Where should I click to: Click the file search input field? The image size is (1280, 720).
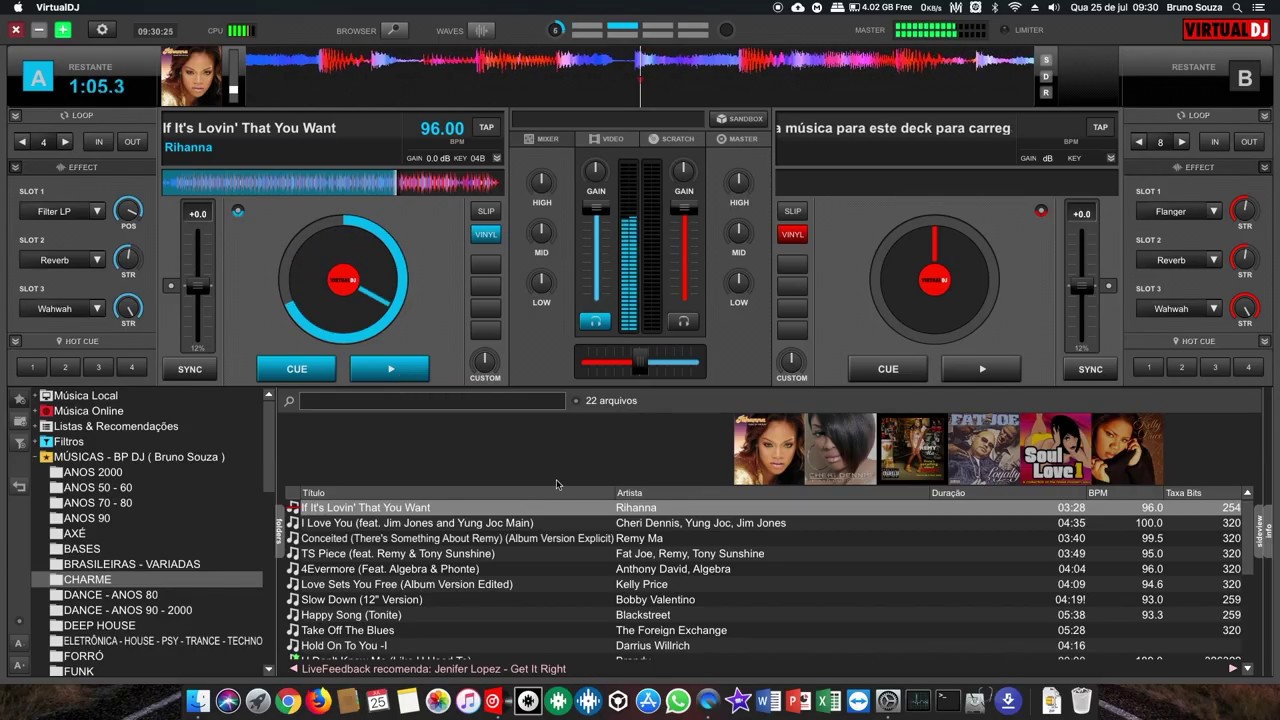point(432,401)
